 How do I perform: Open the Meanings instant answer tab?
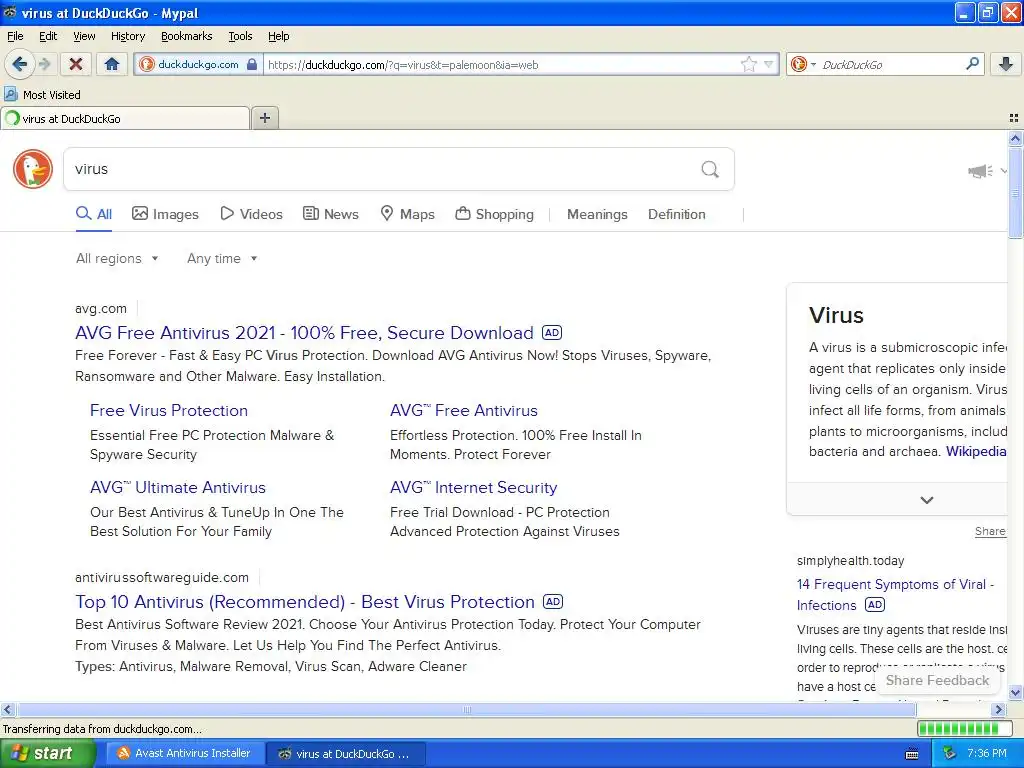tap(597, 214)
